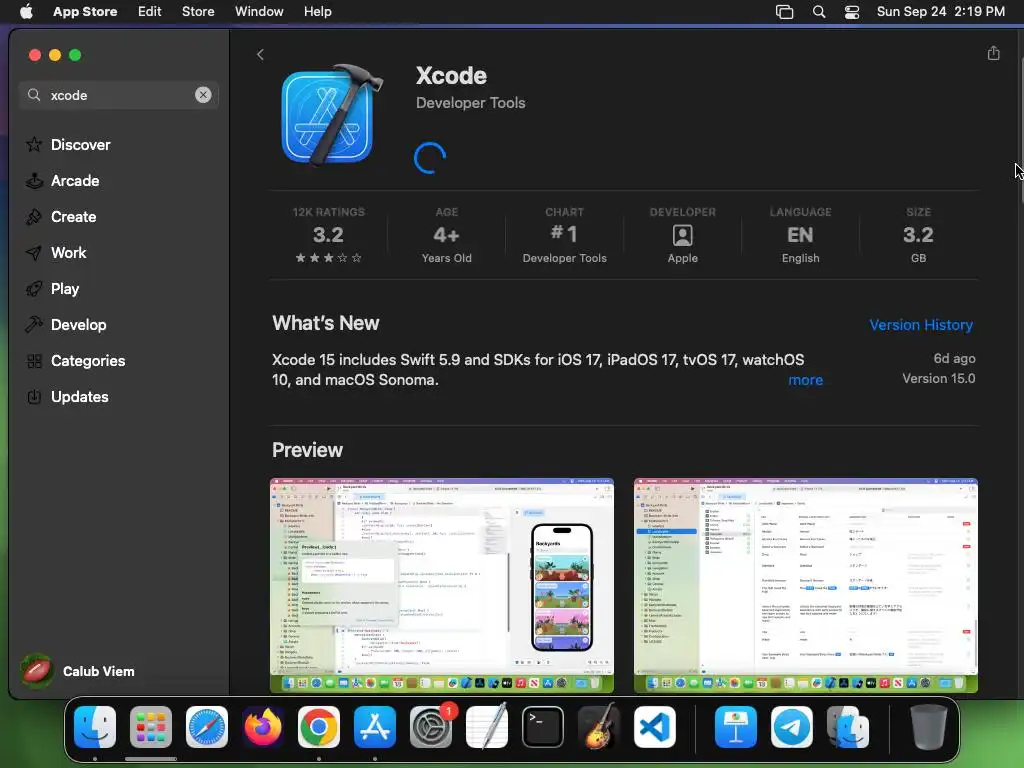Open the Edit menu
1024x768 pixels.
click(150, 11)
